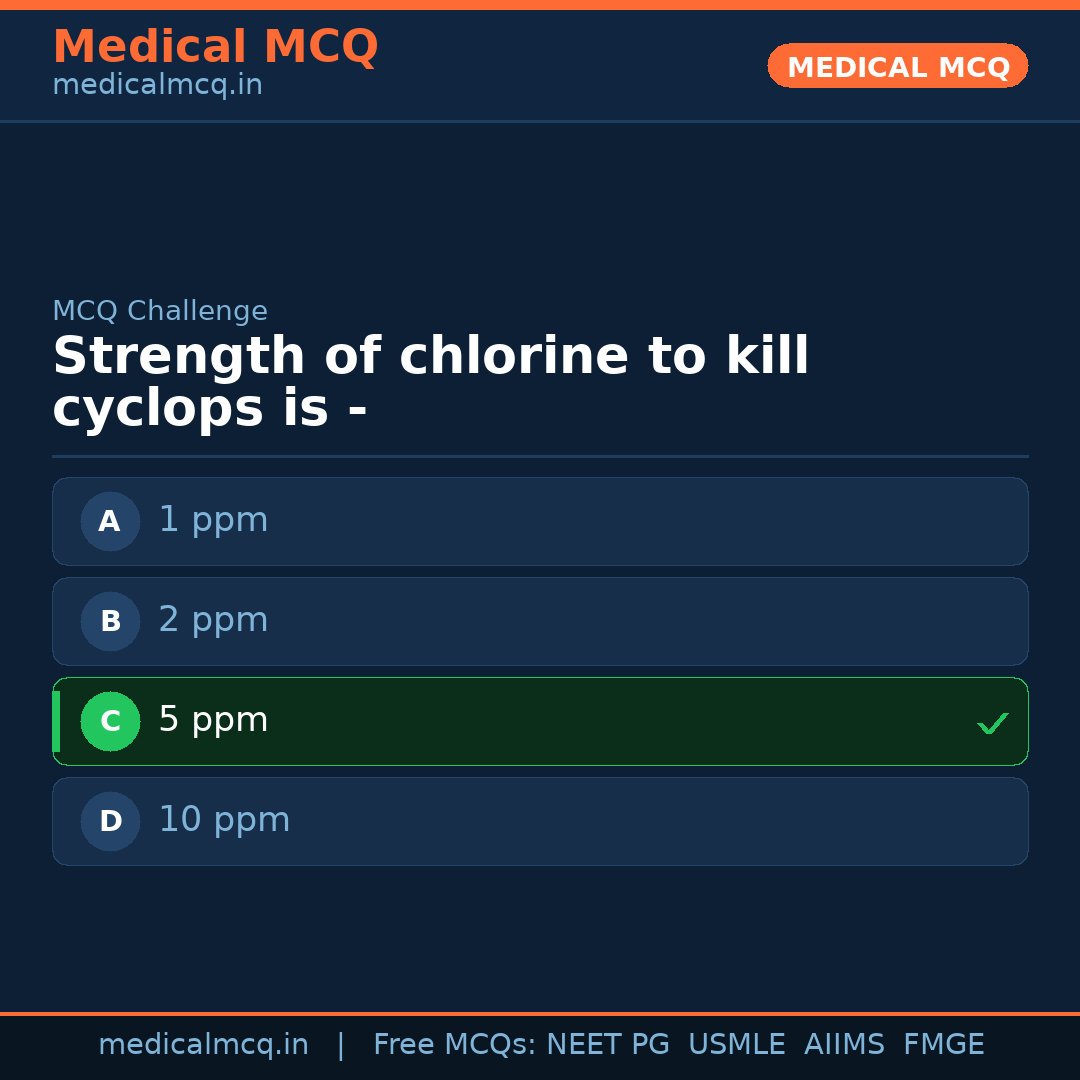Select the "1 ppm" answer text
Viewport: 1080px width, 1080px height.
[x=213, y=521]
